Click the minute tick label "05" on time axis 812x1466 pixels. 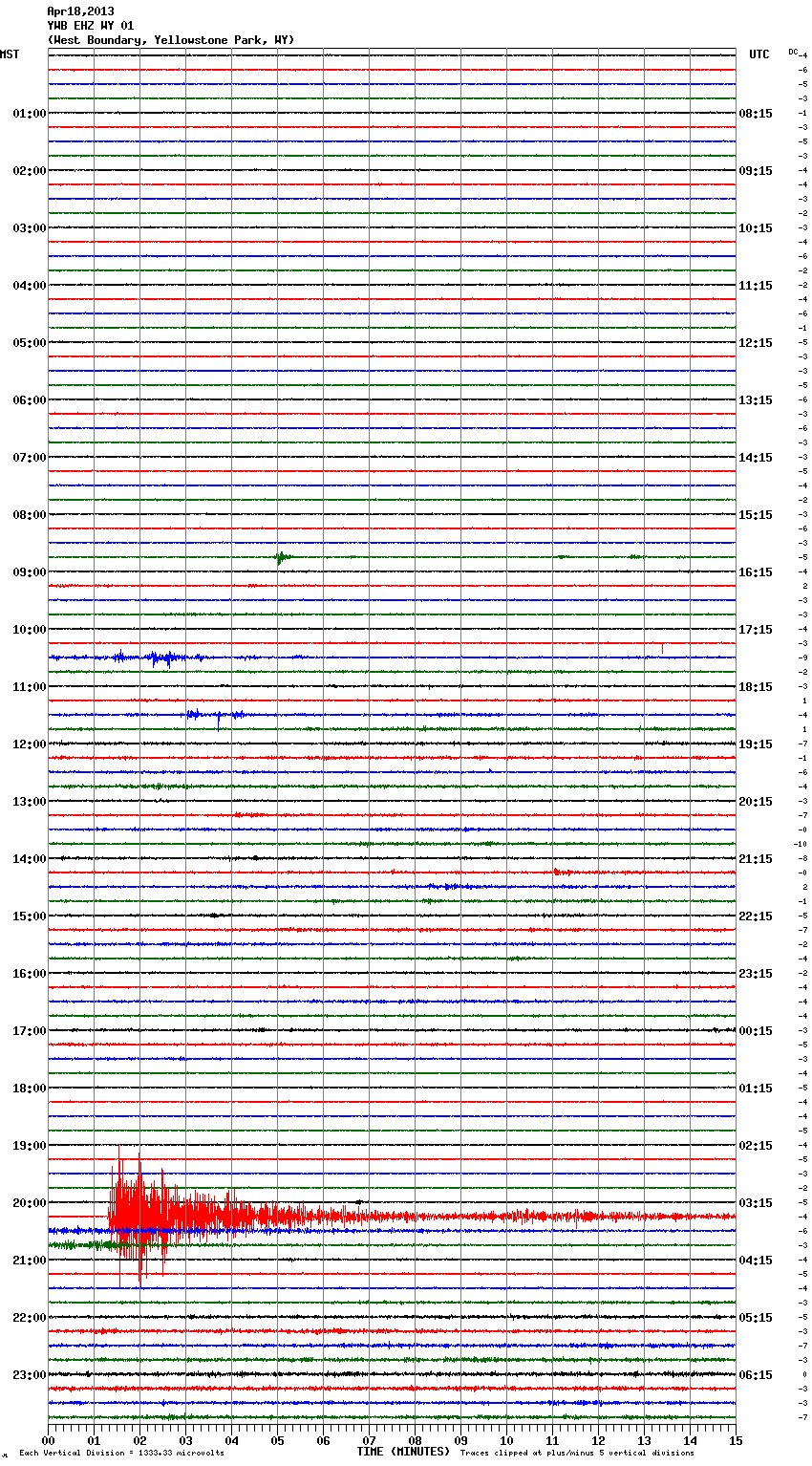coord(277,1441)
